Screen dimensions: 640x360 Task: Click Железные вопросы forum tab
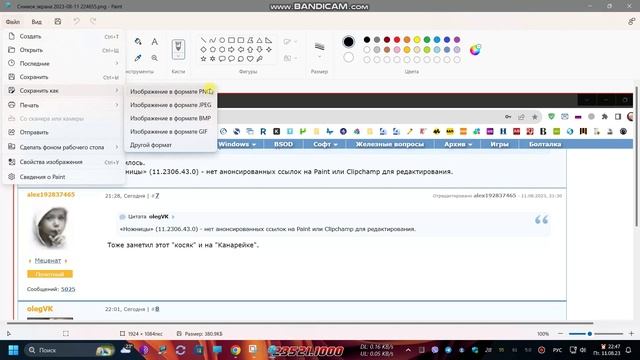[x=389, y=144]
